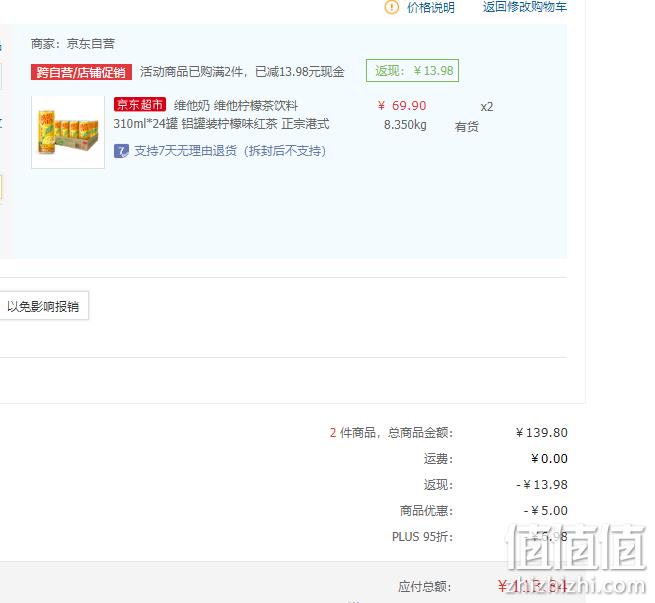The height and width of the screenshot is (603, 655).
Task: Click the 返现 ¥13.98 cashback badge
Action: [x=412, y=71]
